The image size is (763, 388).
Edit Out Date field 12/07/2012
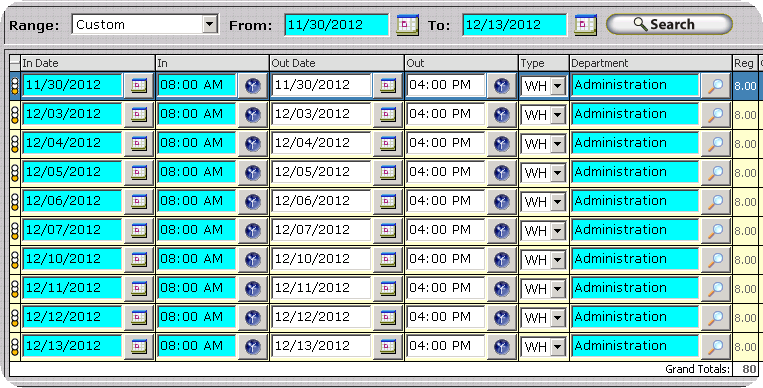(322, 231)
